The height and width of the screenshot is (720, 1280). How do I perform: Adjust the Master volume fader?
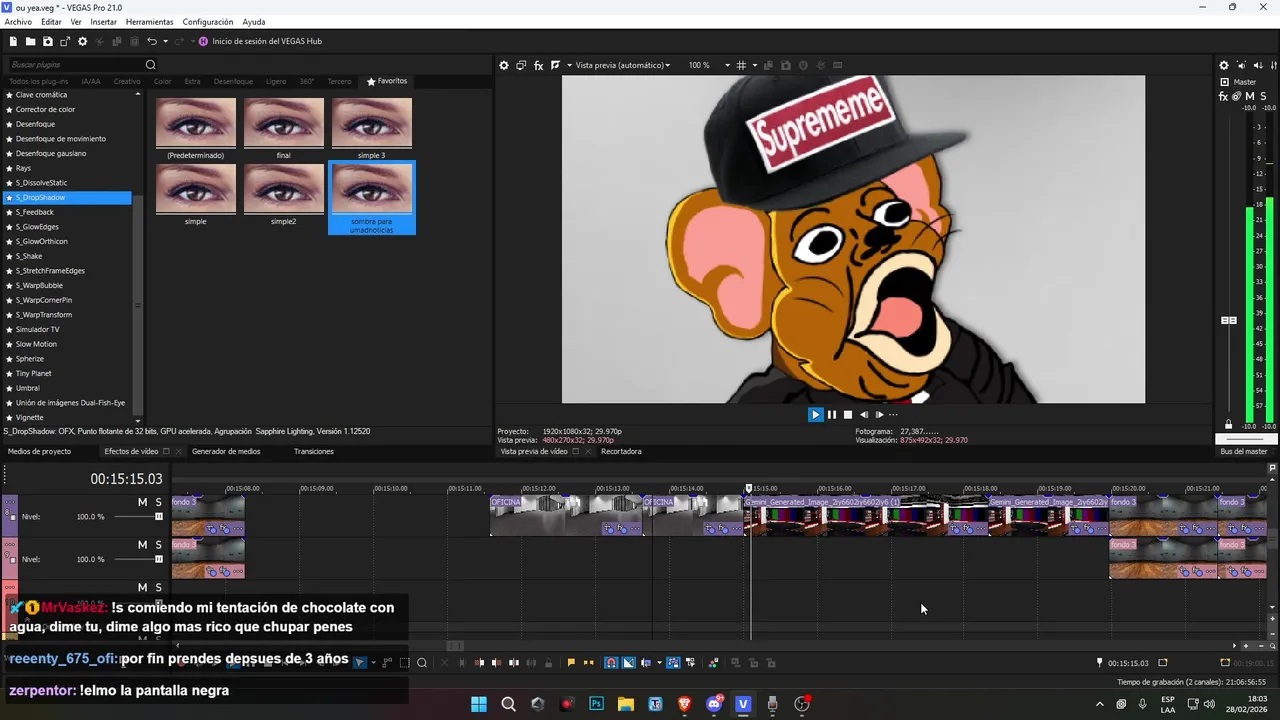coord(1229,320)
